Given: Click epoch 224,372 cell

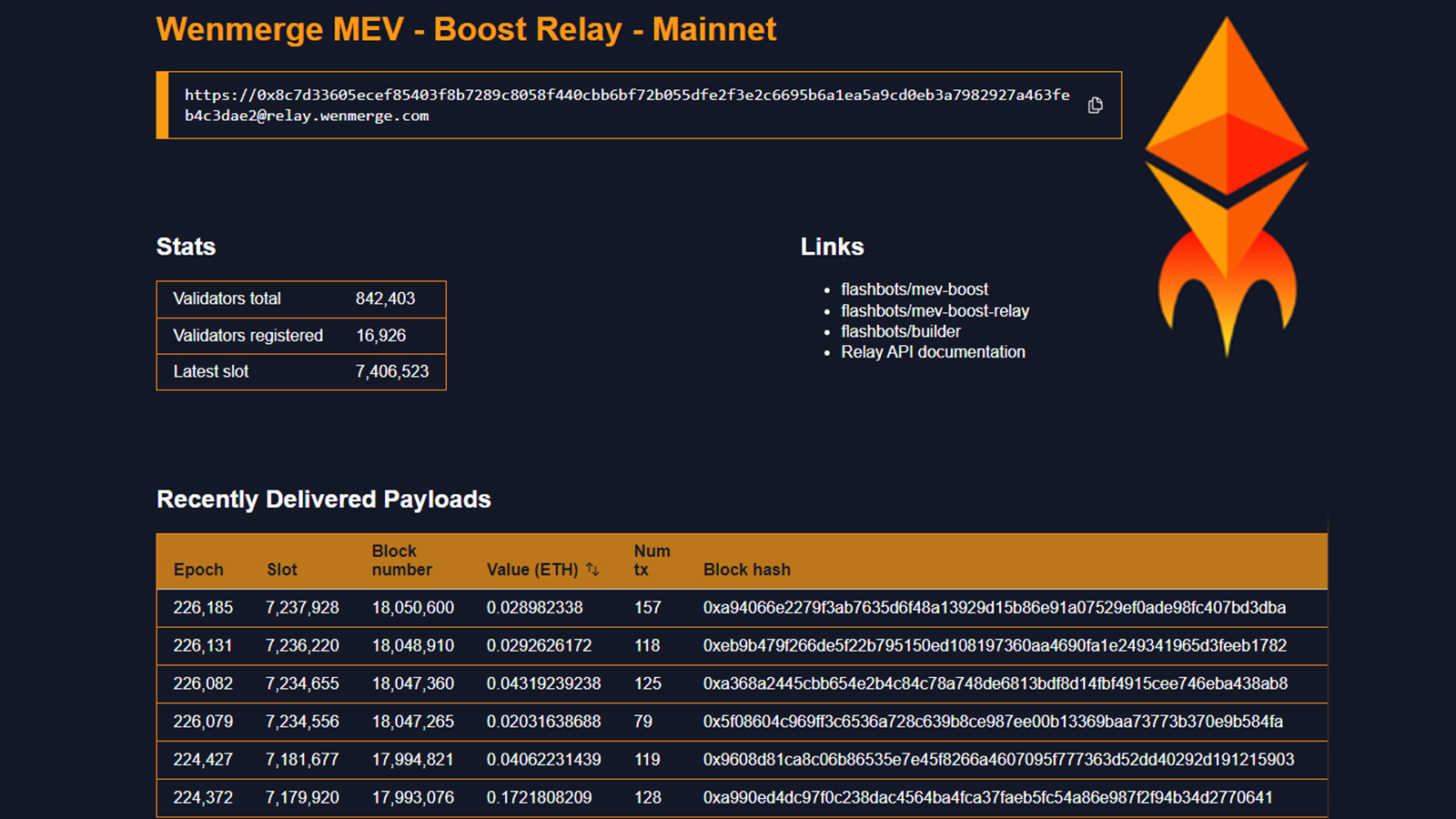Looking at the screenshot, I should point(203,798).
